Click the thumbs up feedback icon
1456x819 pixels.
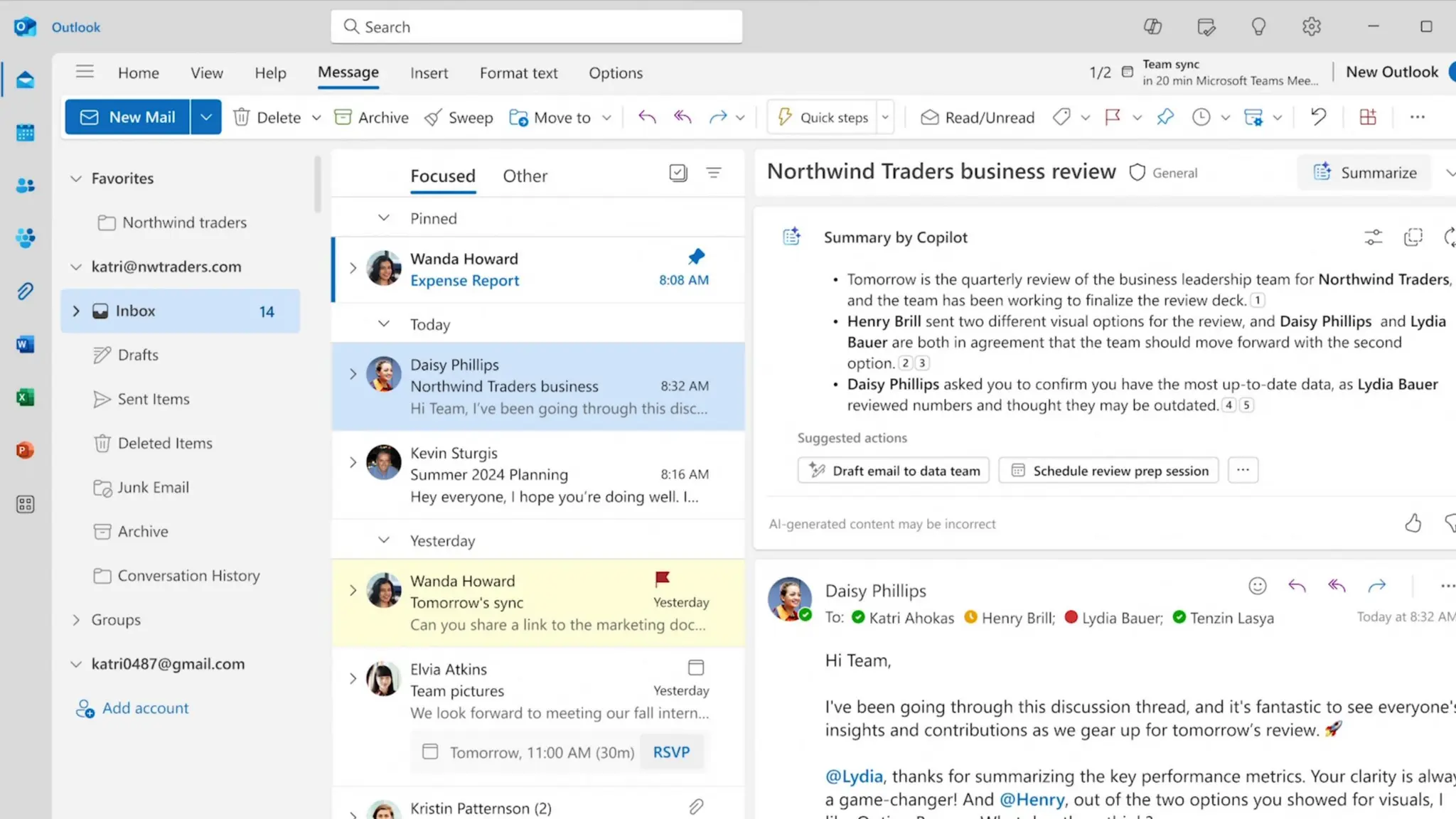tap(1413, 524)
